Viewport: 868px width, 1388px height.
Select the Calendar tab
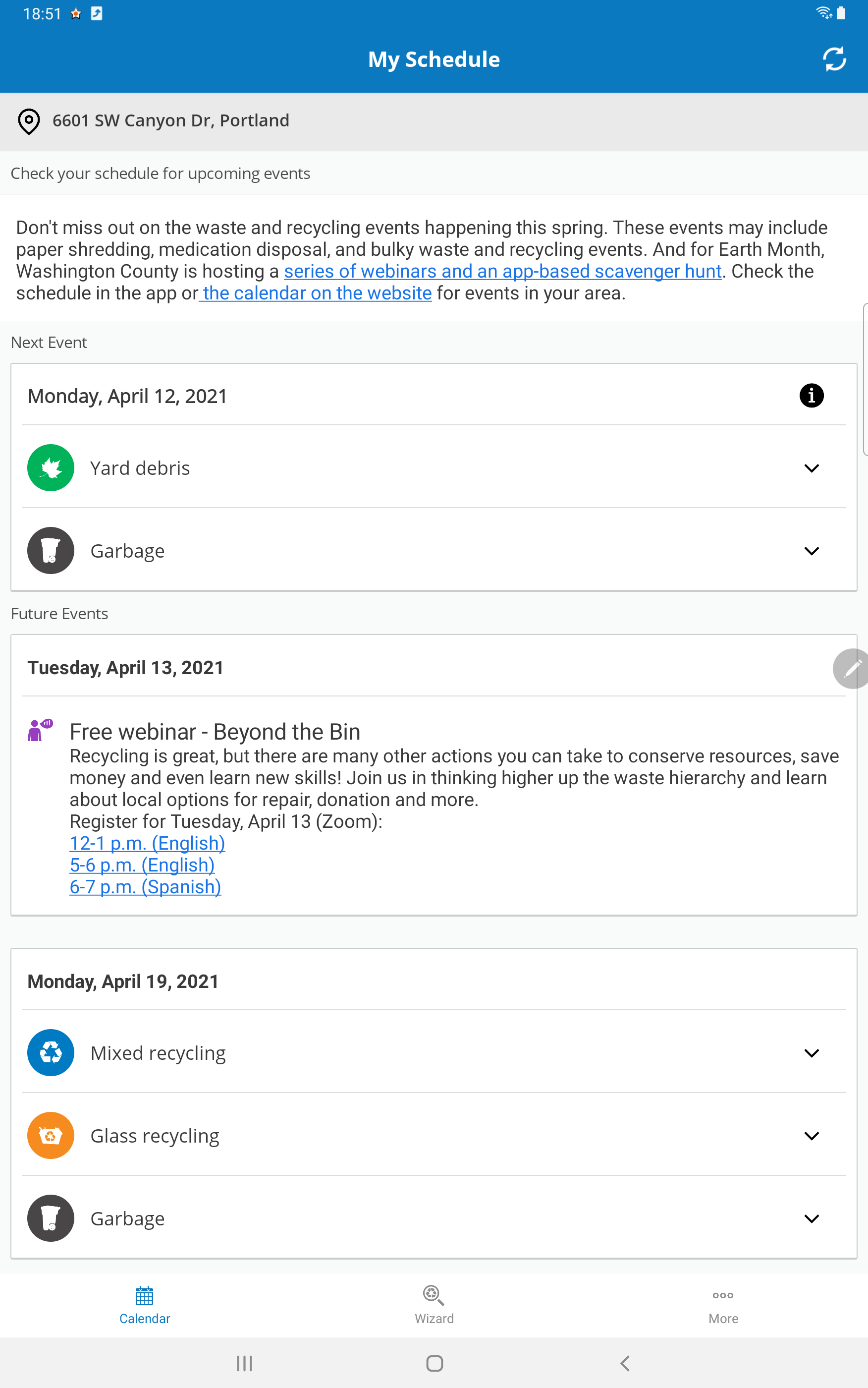[x=145, y=1305]
